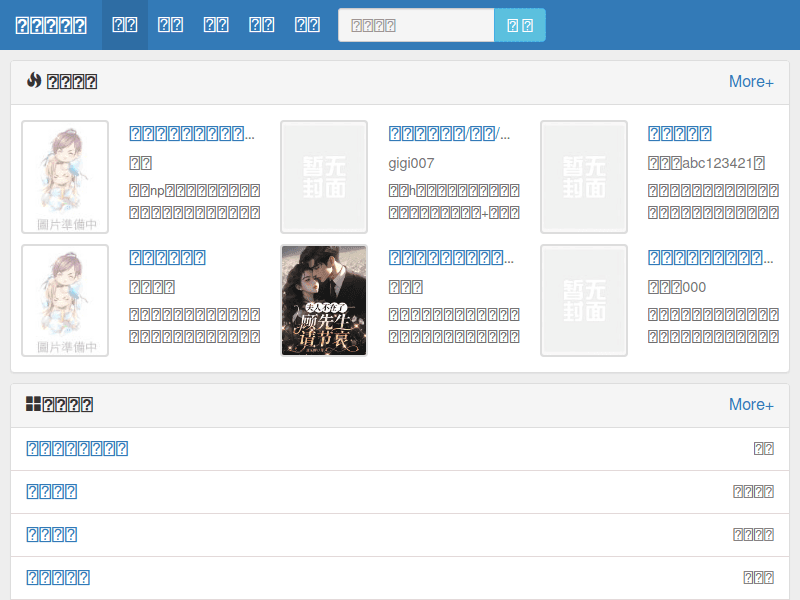
Task: Focus the search input field in navbar
Action: click(x=416, y=25)
